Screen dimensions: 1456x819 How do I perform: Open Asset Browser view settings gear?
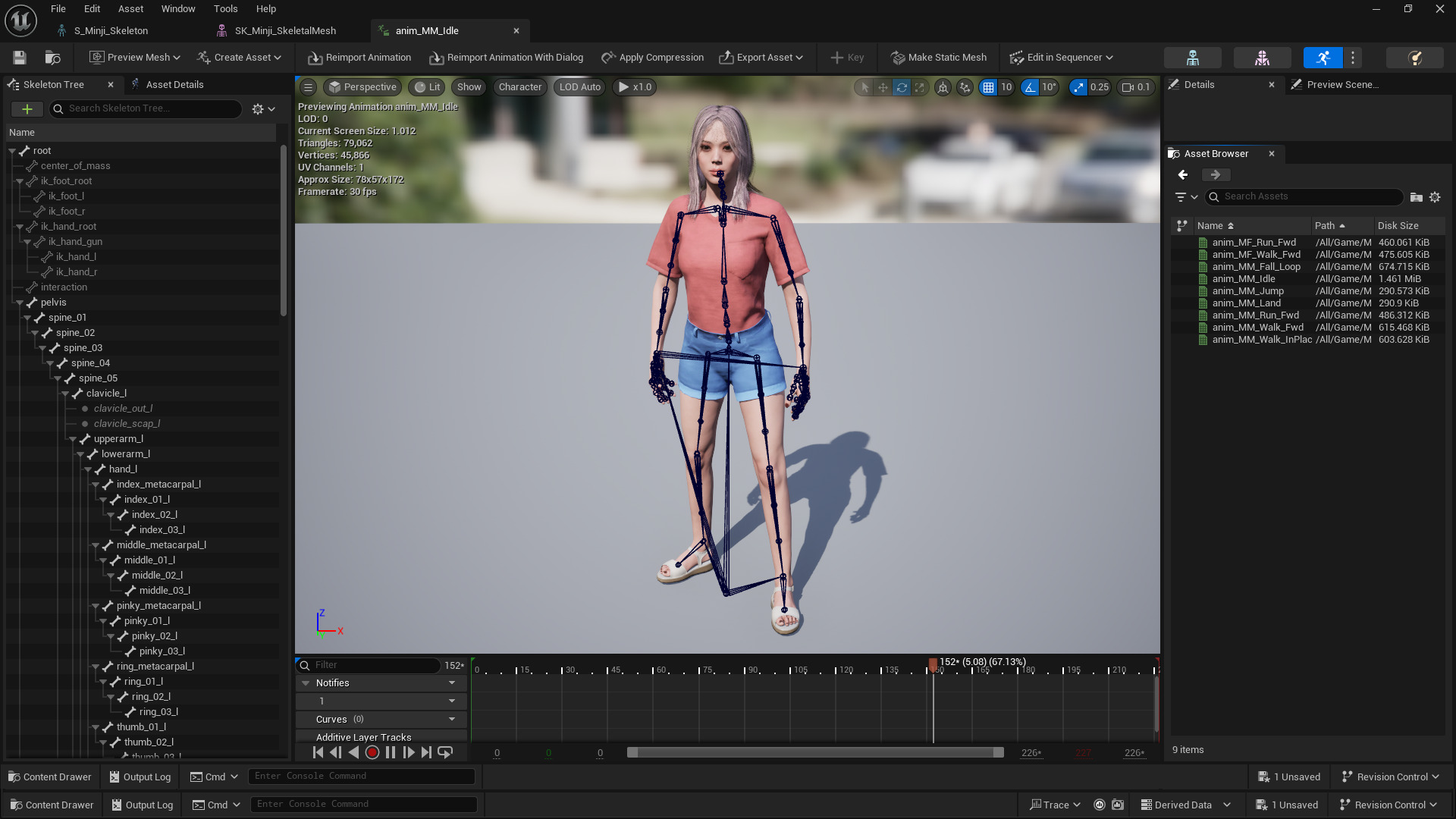(1435, 197)
